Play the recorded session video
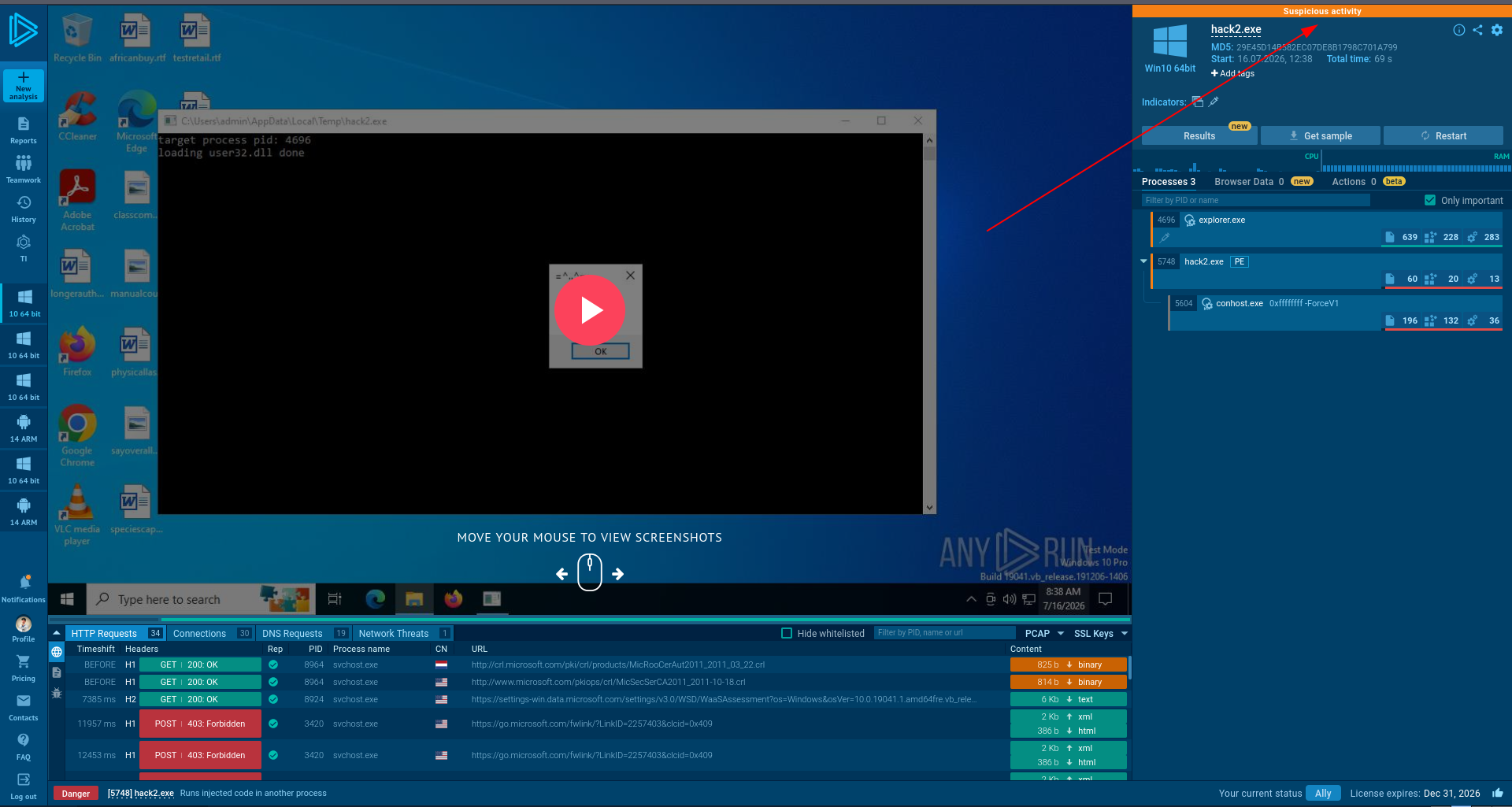 click(590, 310)
